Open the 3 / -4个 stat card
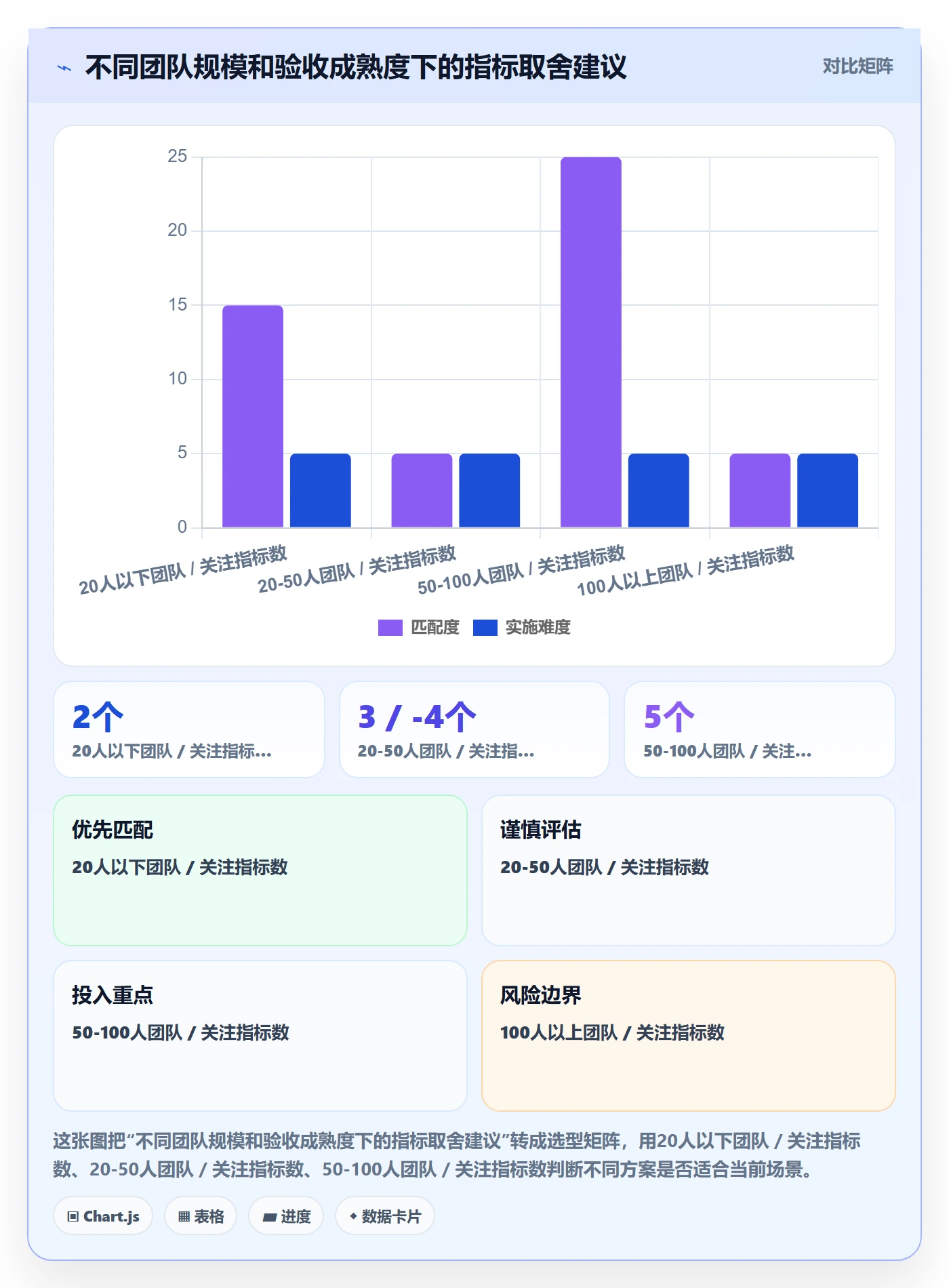 click(474, 729)
